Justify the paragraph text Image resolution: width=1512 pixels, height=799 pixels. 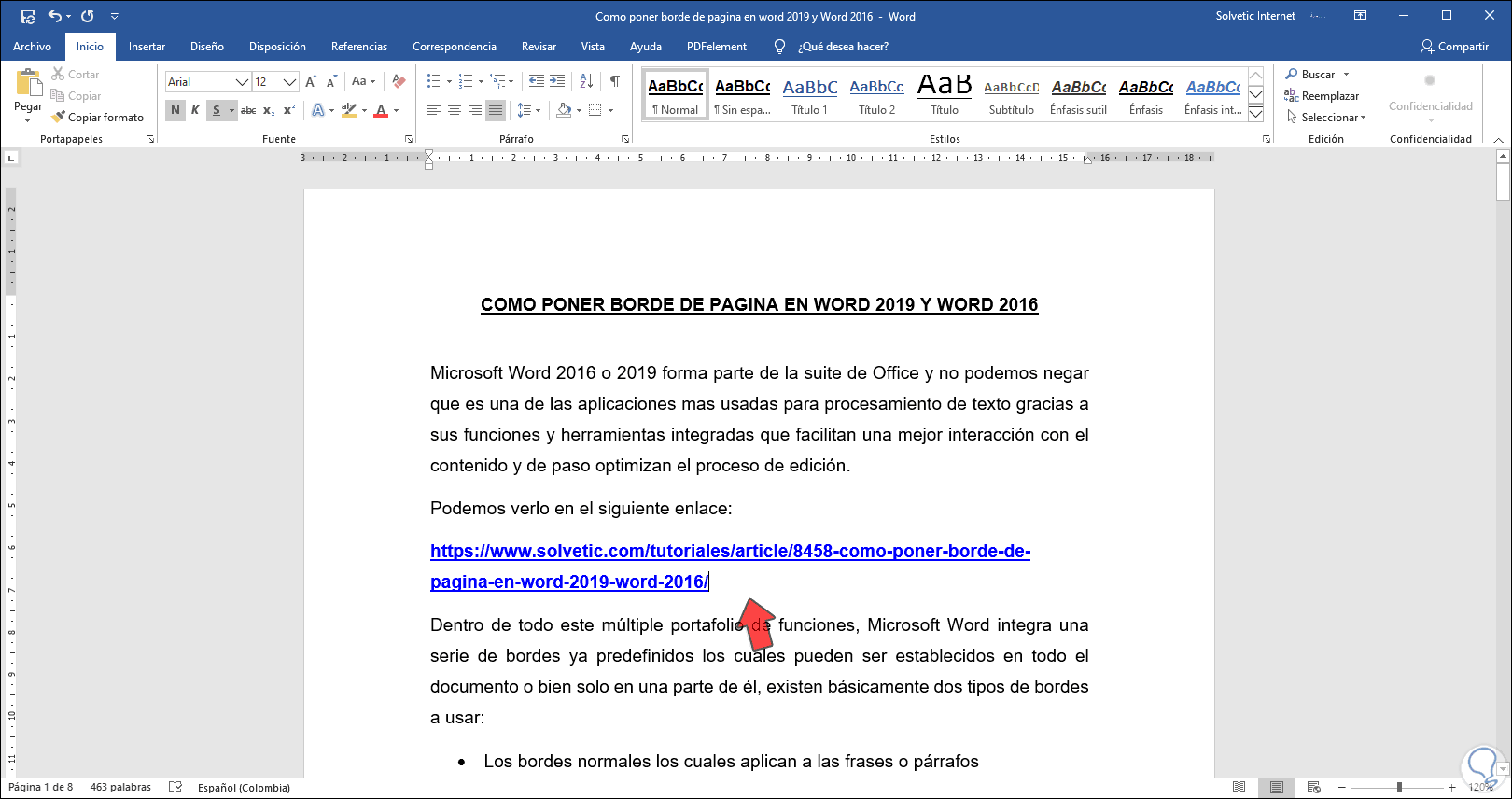pyautogui.click(x=496, y=110)
